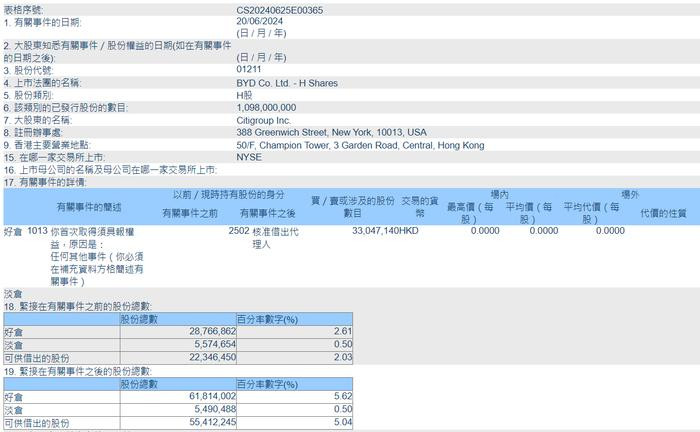Select the shareholder name Citigroup Inc.

click(263, 120)
